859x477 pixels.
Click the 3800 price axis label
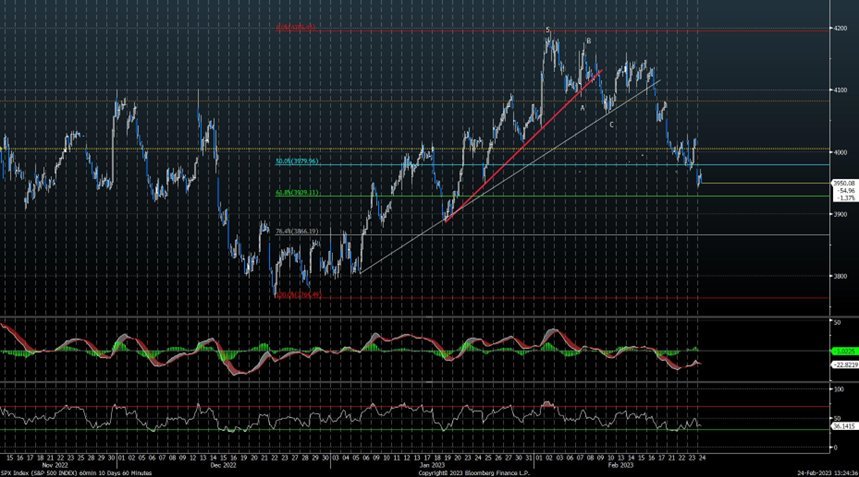tap(841, 276)
